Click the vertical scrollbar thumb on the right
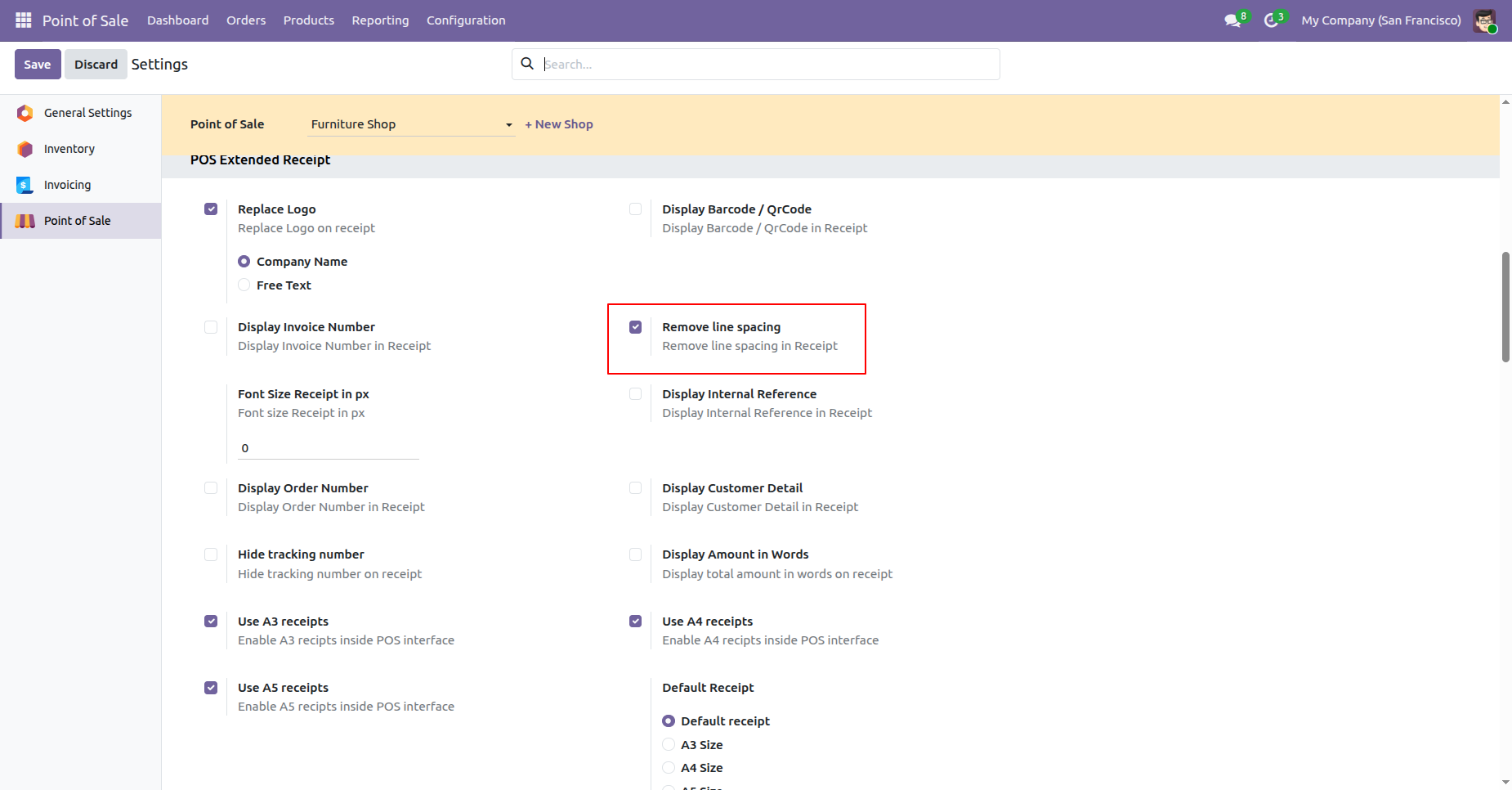Image resolution: width=1512 pixels, height=790 pixels. 1505,307
